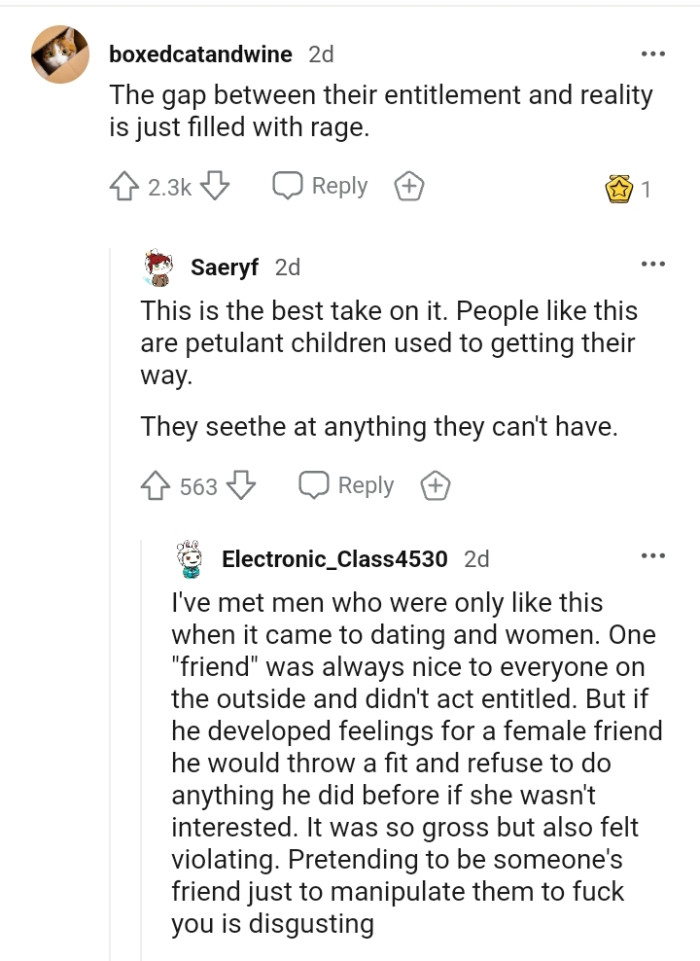This screenshot has height=961, width=700.
Task: Open more options for Electronic_Class4530's comment
Action: click(x=653, y=556)
